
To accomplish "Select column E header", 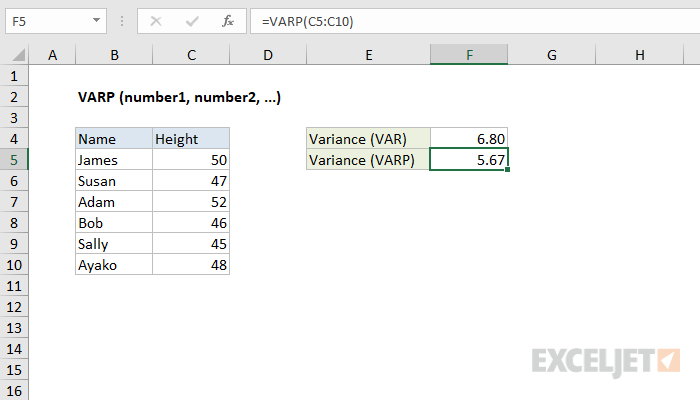I will point(368,55).
